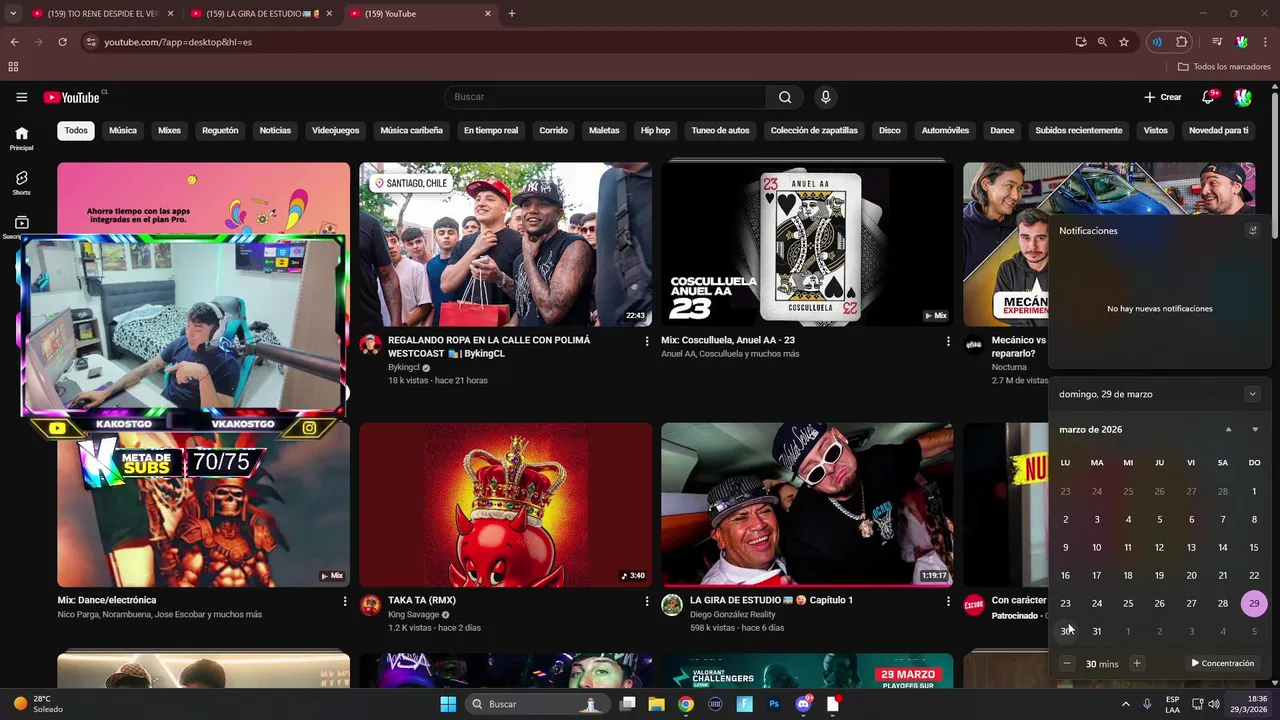Open the Chrome apps grid icon

point(13,67)
